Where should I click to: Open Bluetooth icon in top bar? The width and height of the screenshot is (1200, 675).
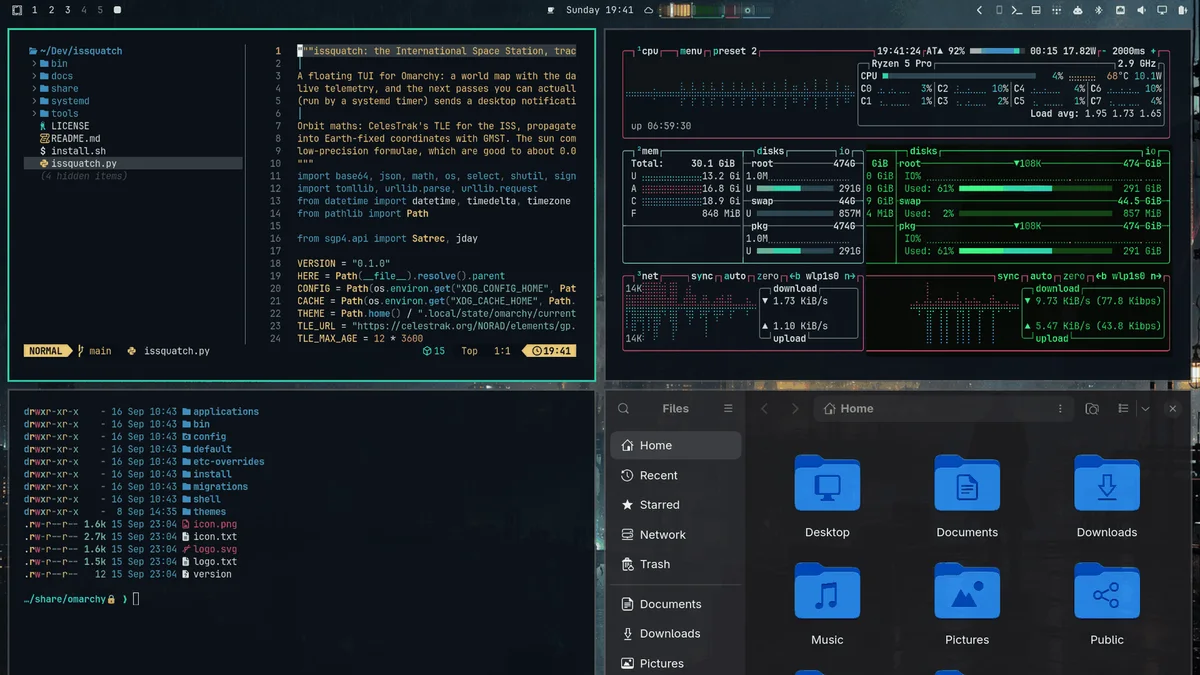click(x=1098, y=10)
